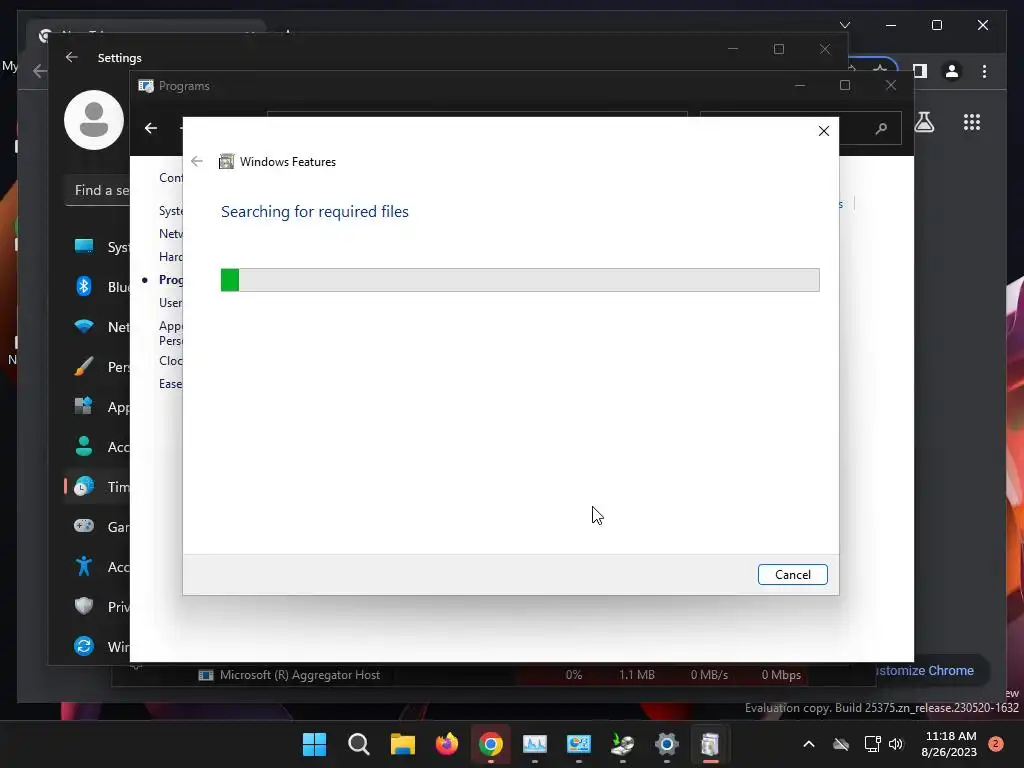1024x768 pixels.
Task: Go back in Windows Features dialog
Action: (x=197, y=161)
